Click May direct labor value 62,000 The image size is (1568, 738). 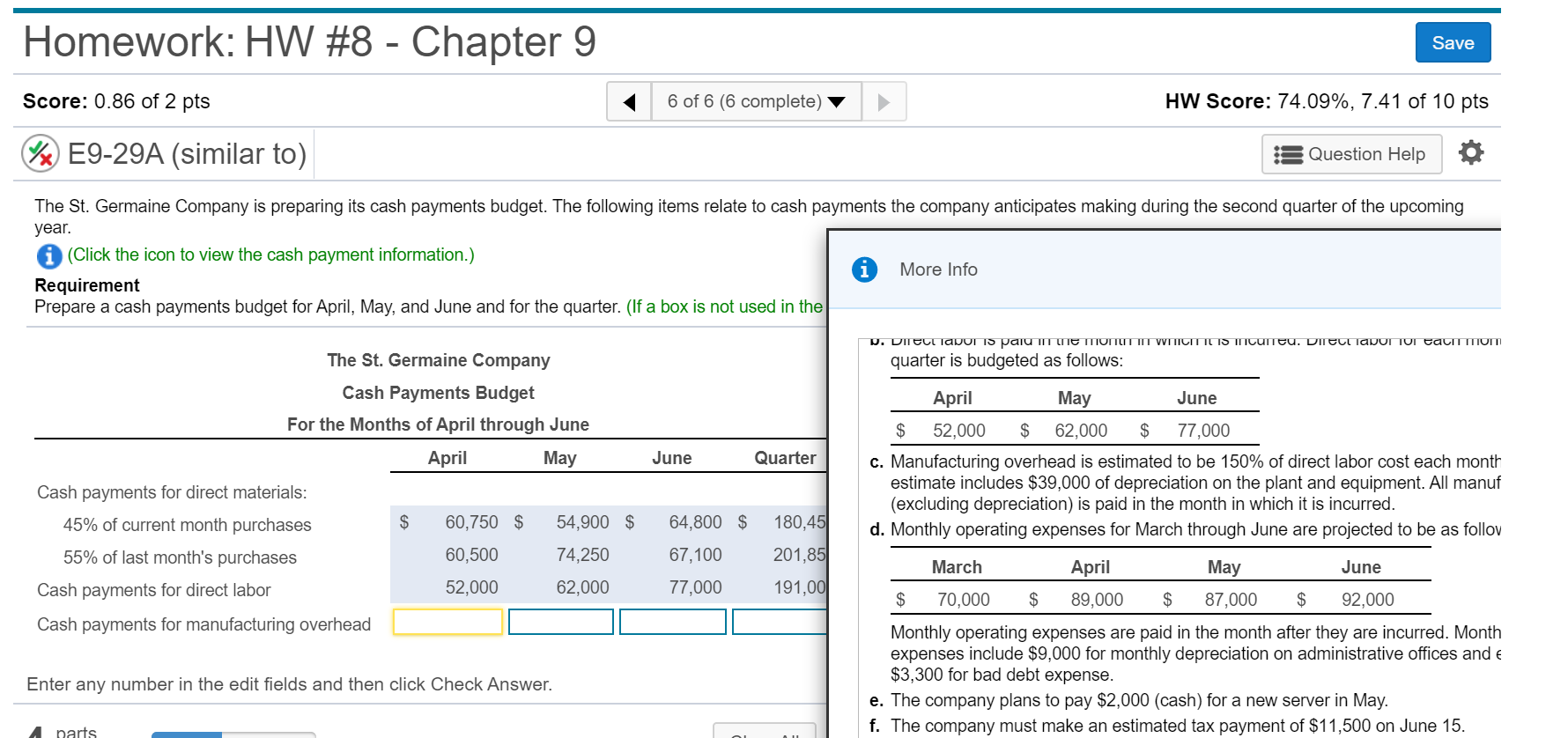pos(582,587)
